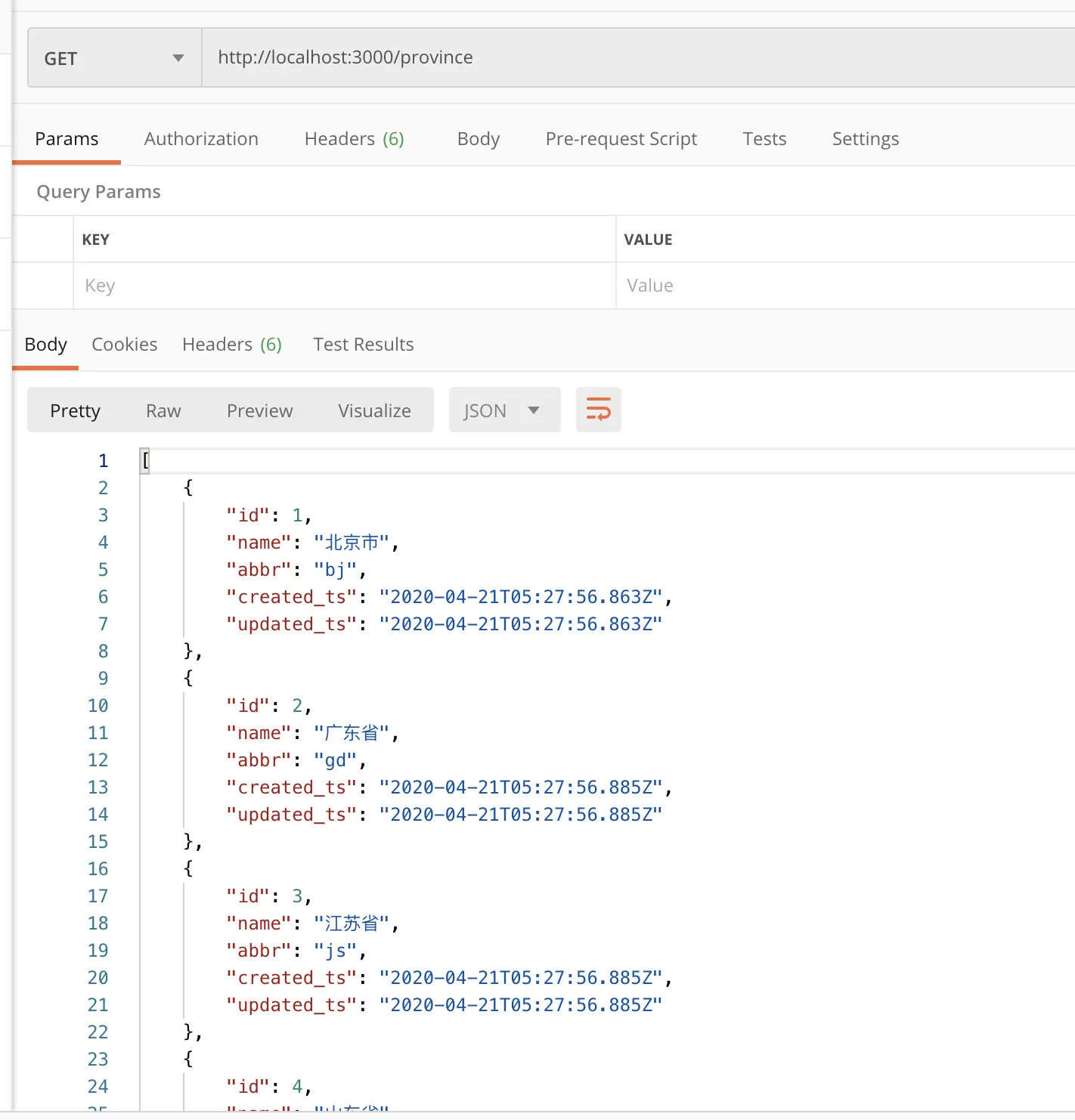This screenshot has width=1075, height=1120.
Task: Show the Test Results tab
Action: [x=363, y=345]
